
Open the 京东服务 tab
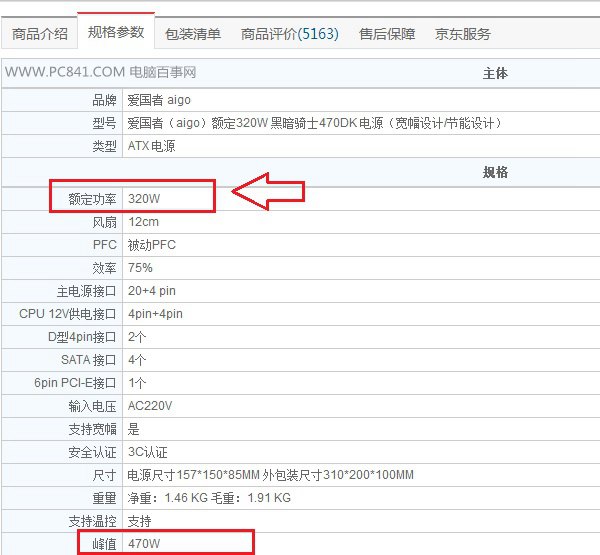click(463, 34)
